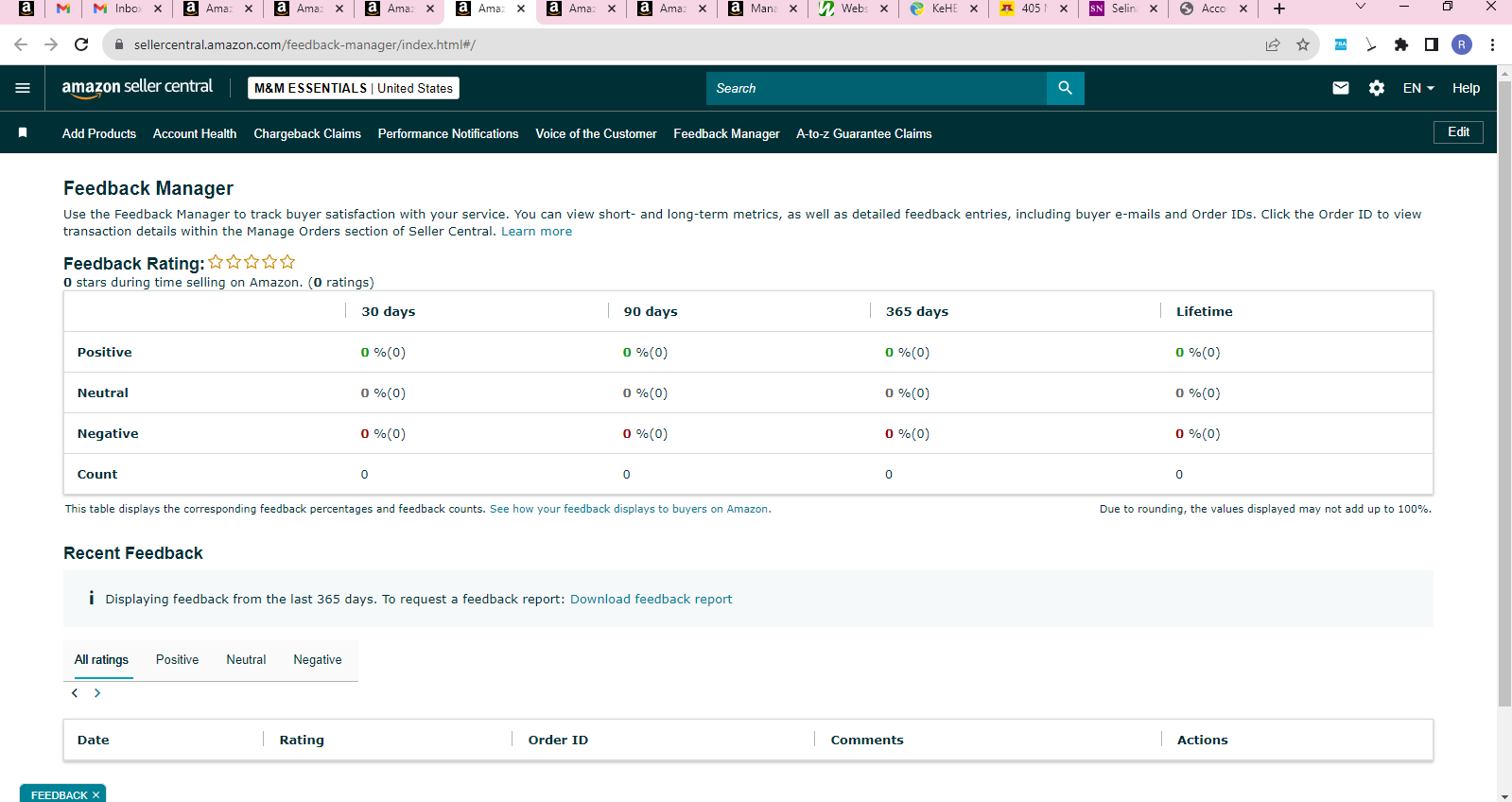Click the Lifetime column heading
The height and width of the screenshot is (802, 1512).
click(1204, 311)
